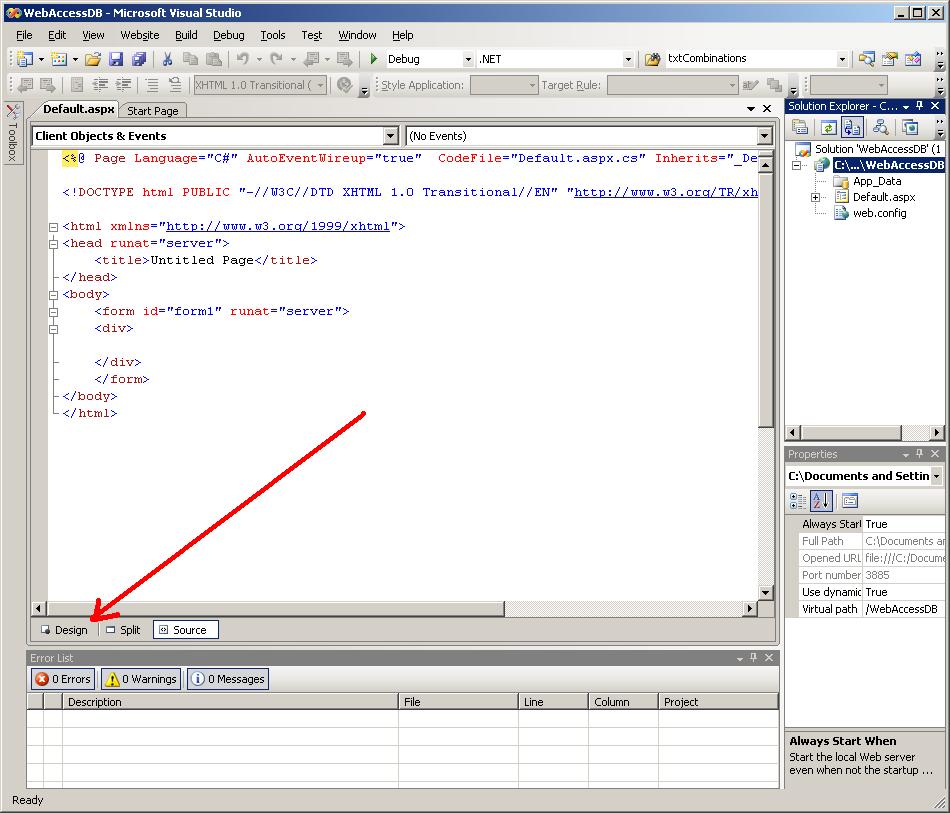Click the Open File folder icon

click(x=92, y=59)
